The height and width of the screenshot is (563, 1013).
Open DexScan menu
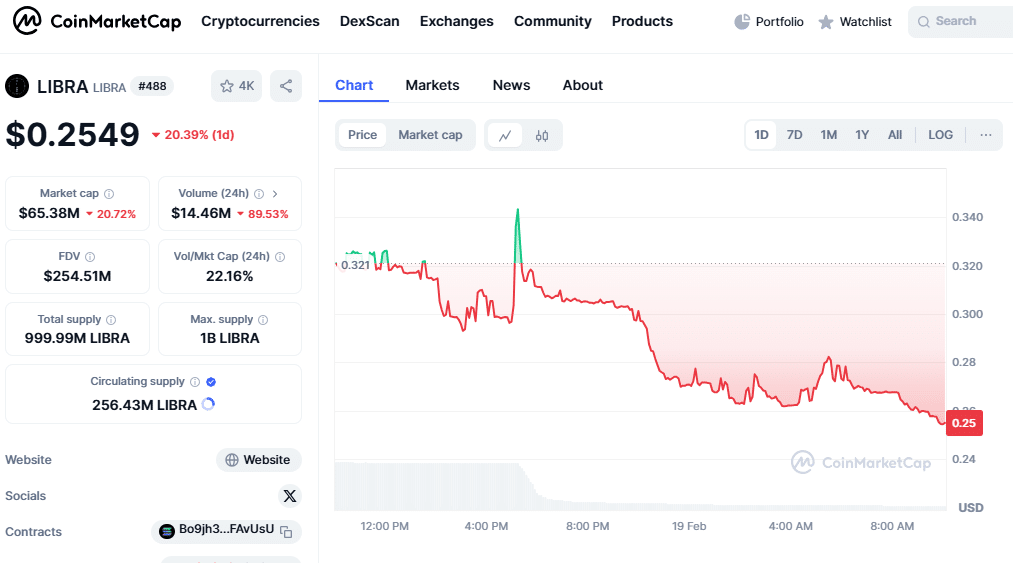click(370, 21)
